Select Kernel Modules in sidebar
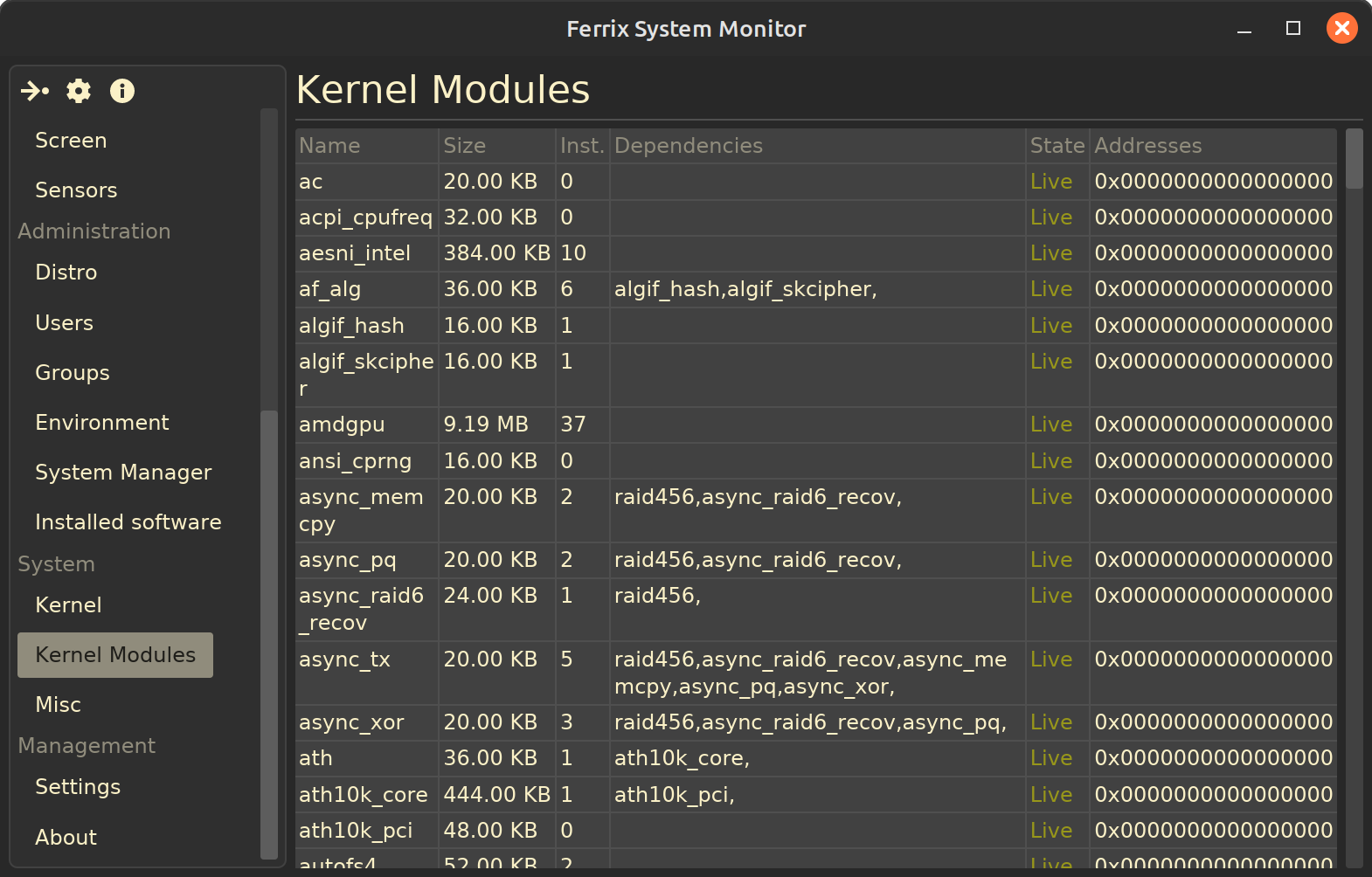 click(115, 655)
